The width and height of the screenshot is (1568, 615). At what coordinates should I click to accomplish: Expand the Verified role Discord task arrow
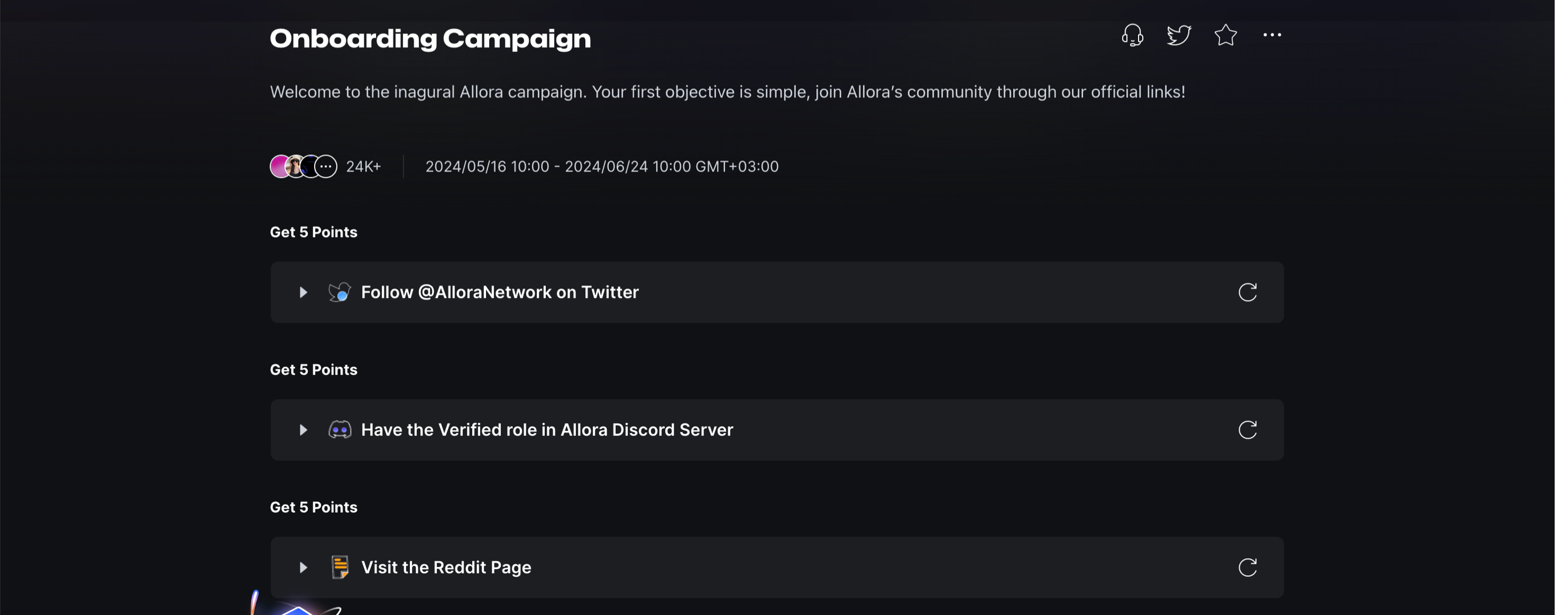tap(303, 430)
